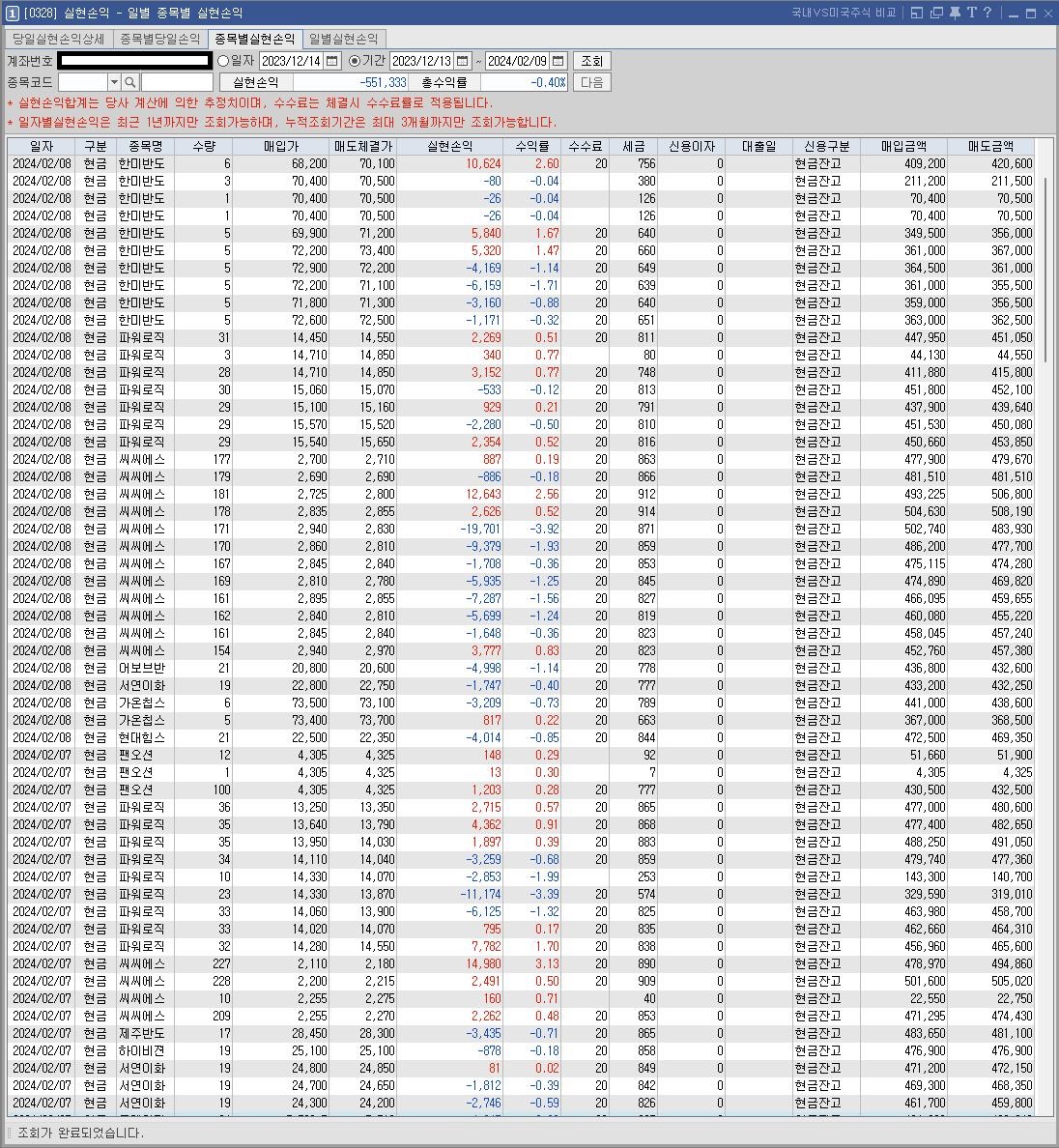Click the 조회 search button
This screenshot has height=1148, width=1059.
click(591, 61)
